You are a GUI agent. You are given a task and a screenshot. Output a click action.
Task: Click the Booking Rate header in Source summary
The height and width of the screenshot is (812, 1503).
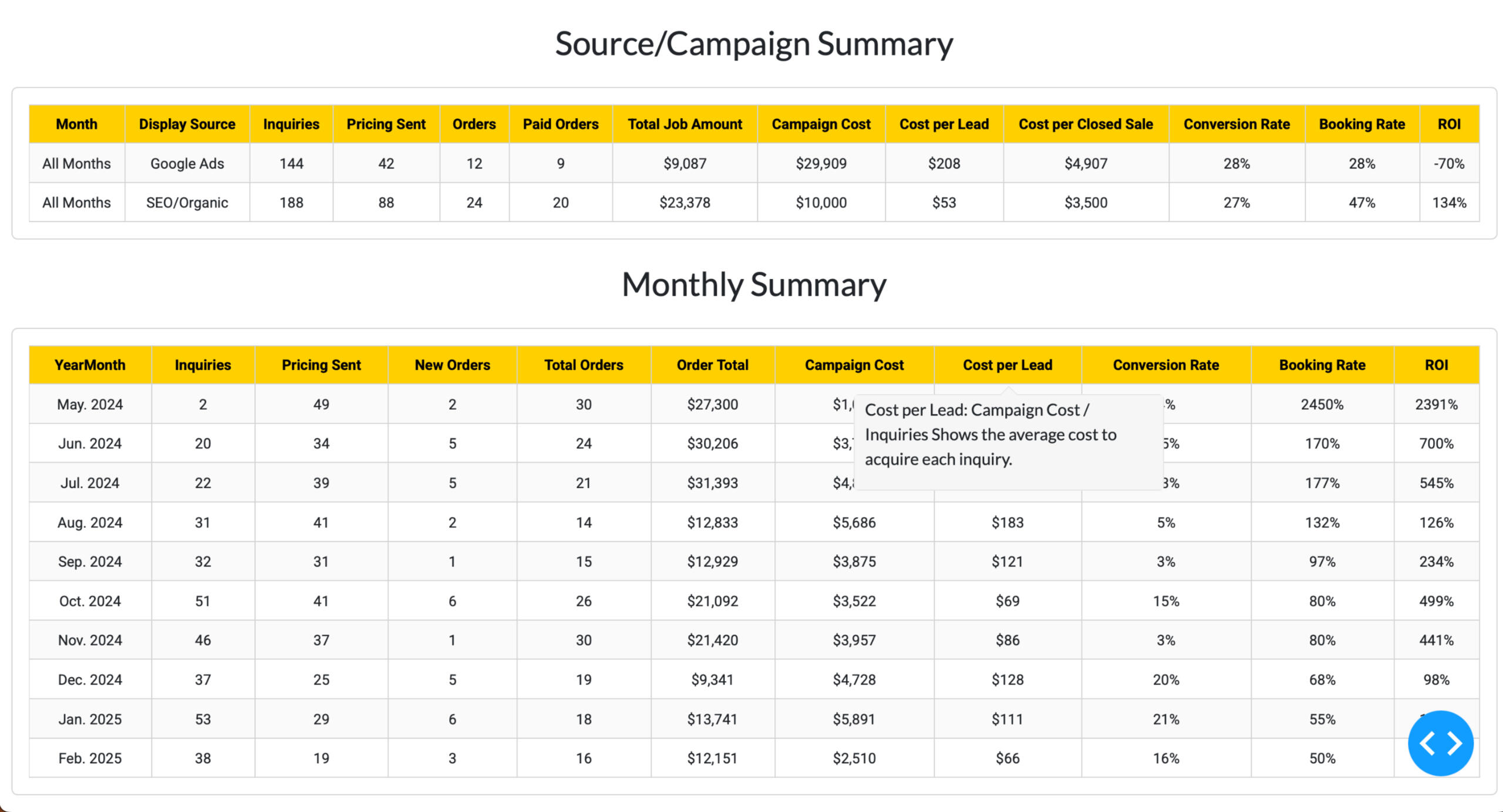click(x=1362, y=124)
